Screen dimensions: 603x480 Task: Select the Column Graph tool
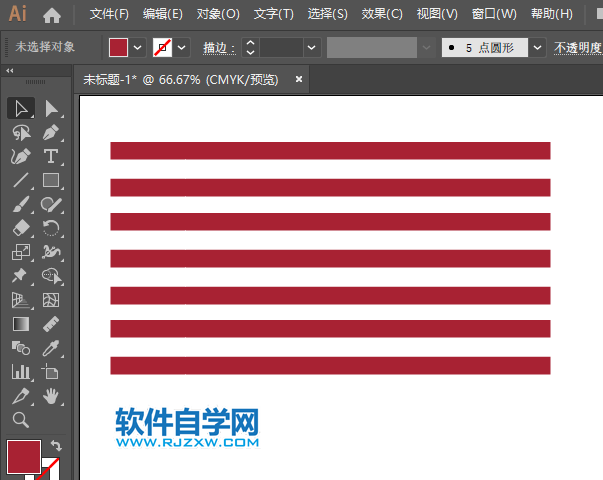tap(21, 372)
